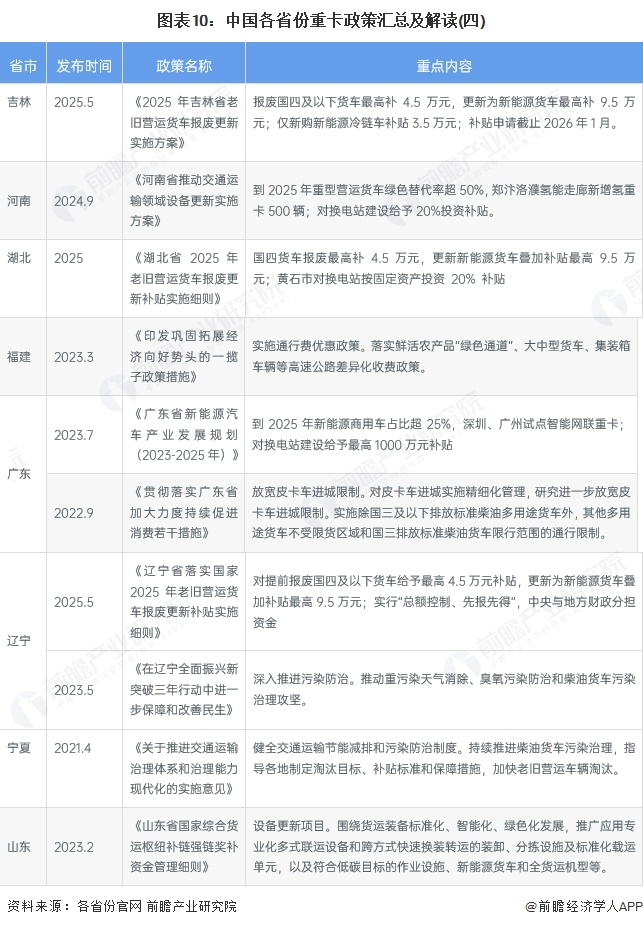Click policy name 《在辽宁全面振兴新突破三年行动中进一步保障和改善民生》

pyautogui.click(x=184, y=689)
